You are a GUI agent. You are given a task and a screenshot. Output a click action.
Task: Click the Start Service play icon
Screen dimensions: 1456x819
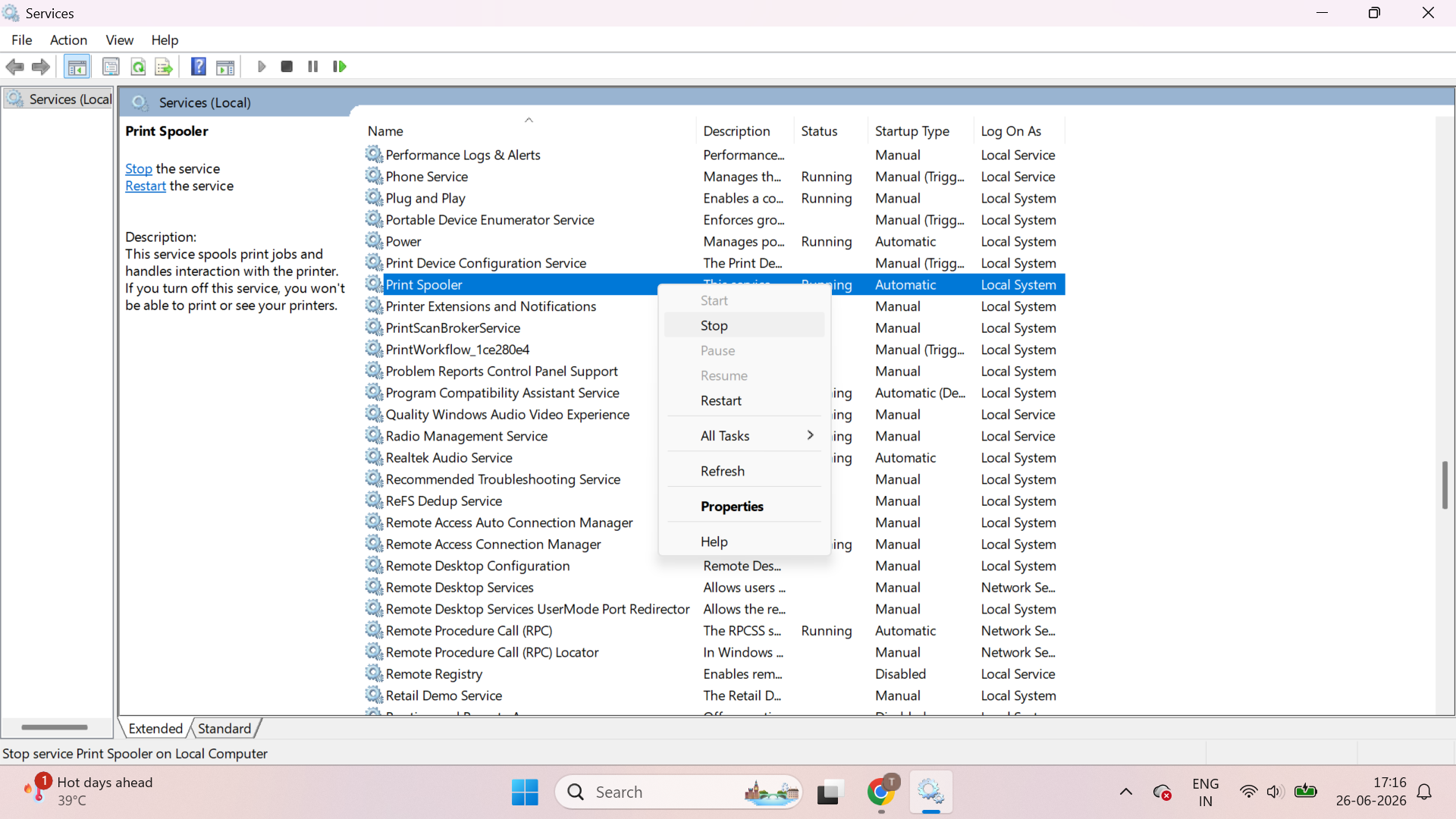tap(262, 67)
